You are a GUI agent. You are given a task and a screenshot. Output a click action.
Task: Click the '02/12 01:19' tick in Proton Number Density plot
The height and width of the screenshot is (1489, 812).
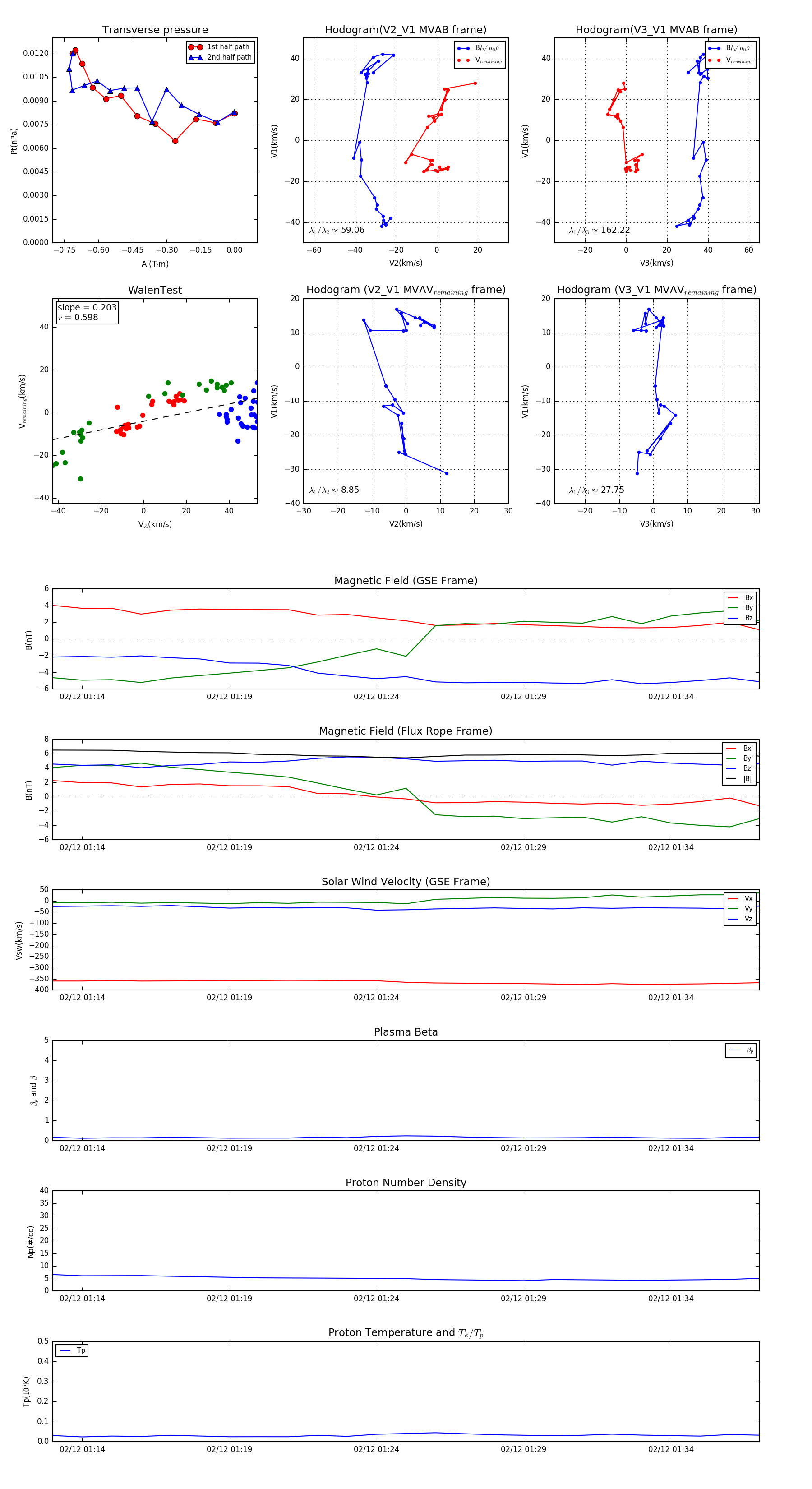230,1298
